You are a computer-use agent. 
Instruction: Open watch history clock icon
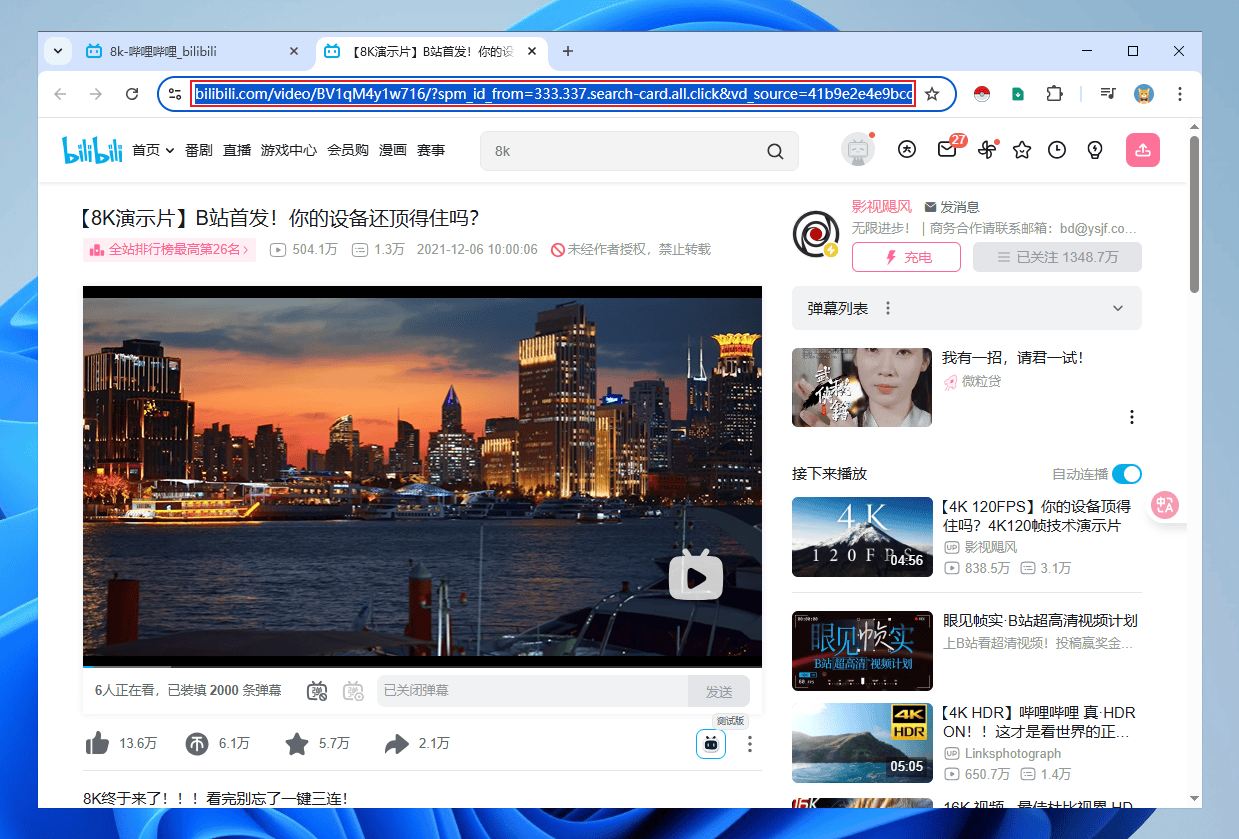(x=1057, y=150)
